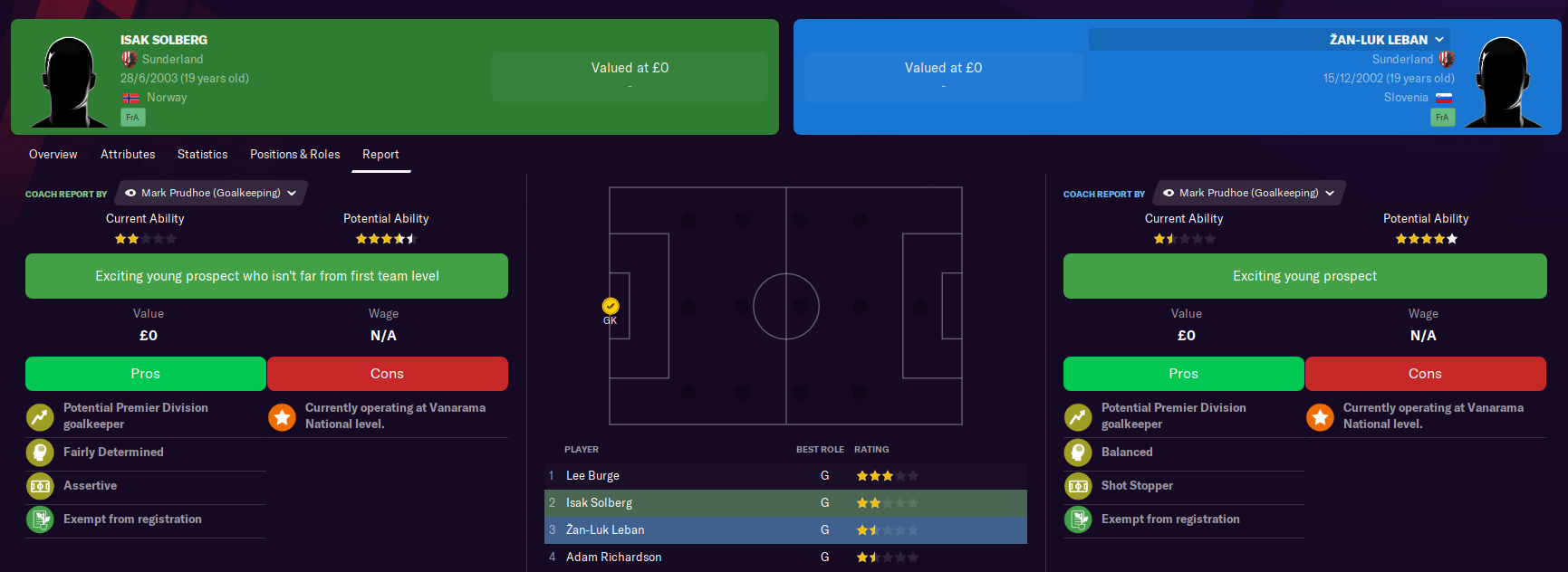Toggle eye icon in Solberg's coach report selector
This screenshot has width=1568, height=572.
tap(130, 193)
